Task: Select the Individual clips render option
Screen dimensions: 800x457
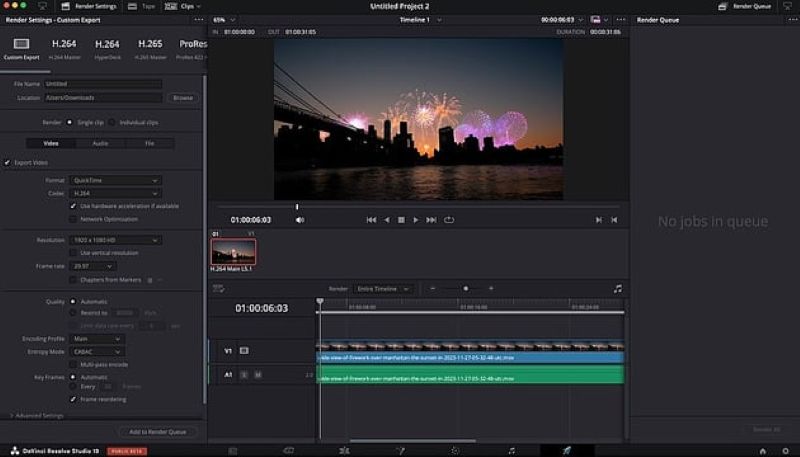Action: coord(112,122)
